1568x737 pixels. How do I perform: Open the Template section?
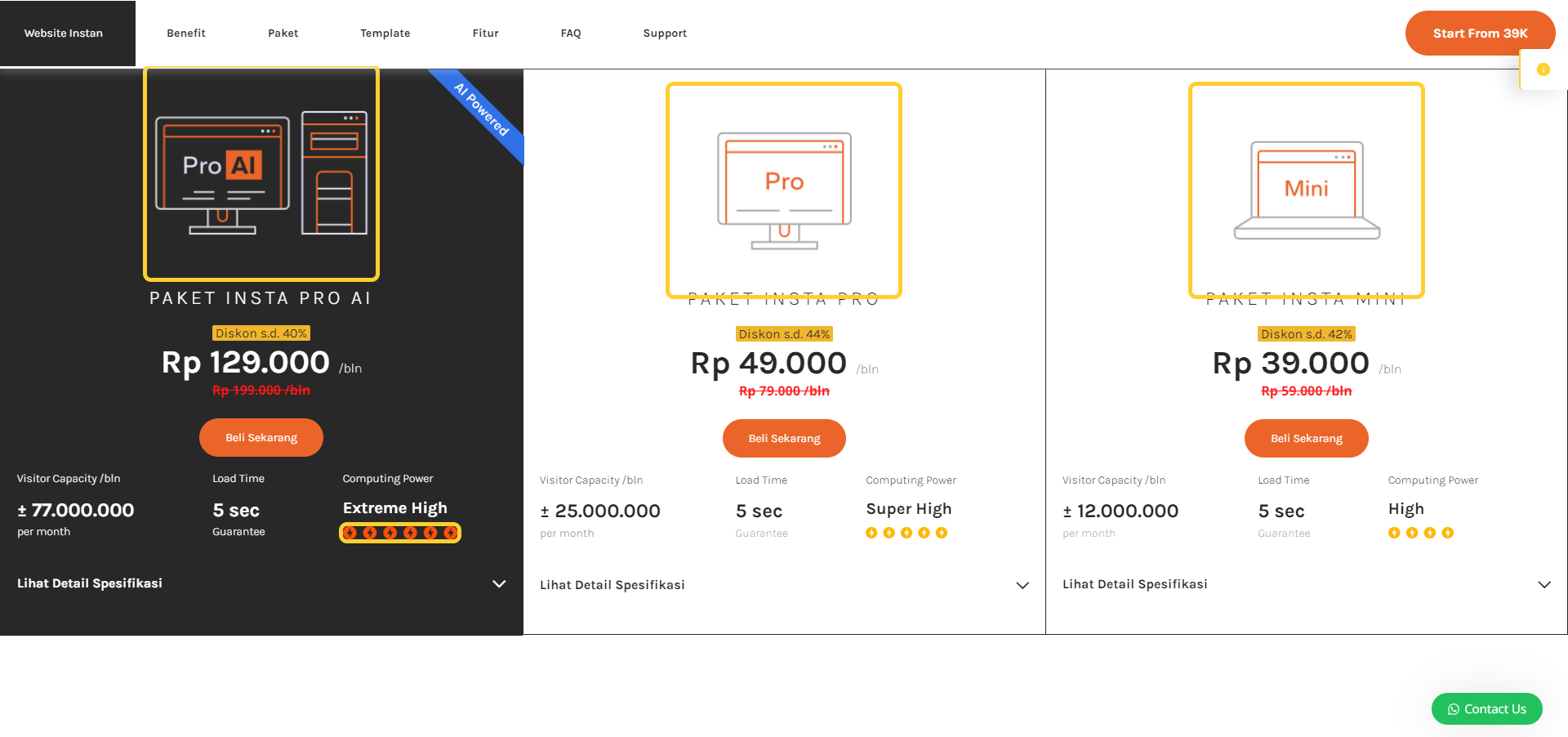tap(385, 33)
